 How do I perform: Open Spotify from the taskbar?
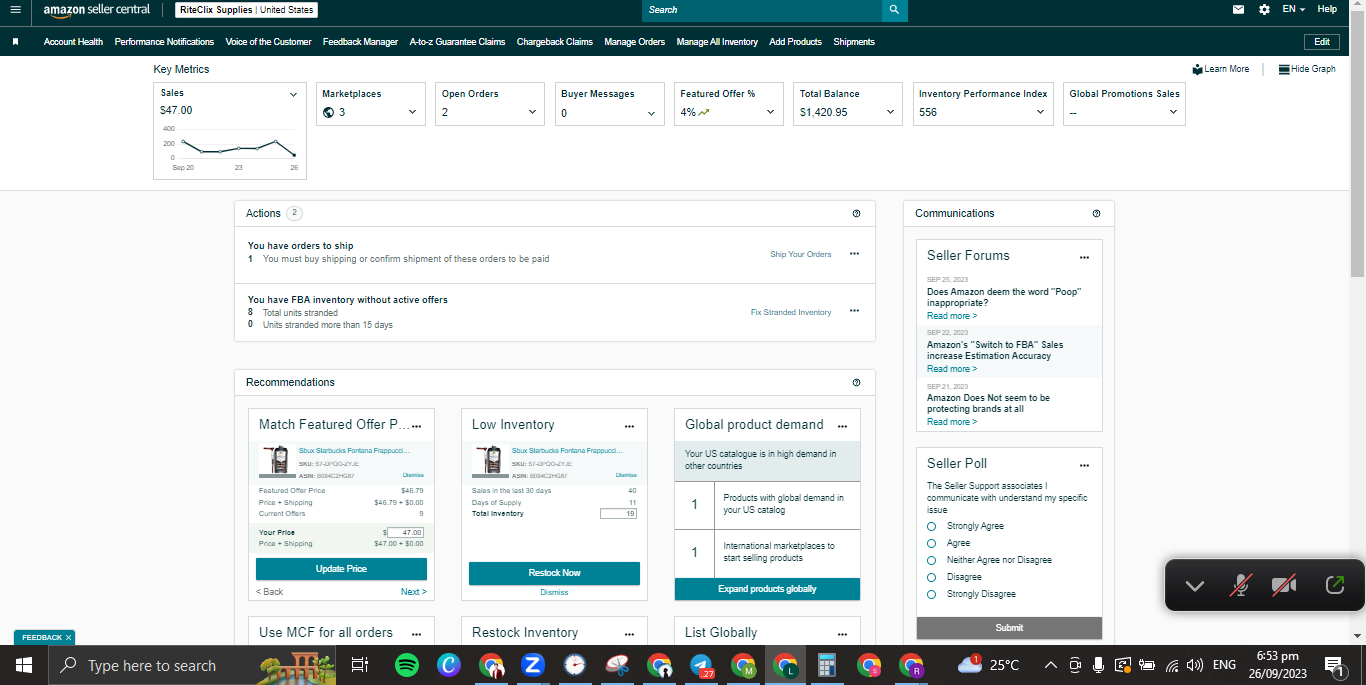pos(407,665)
